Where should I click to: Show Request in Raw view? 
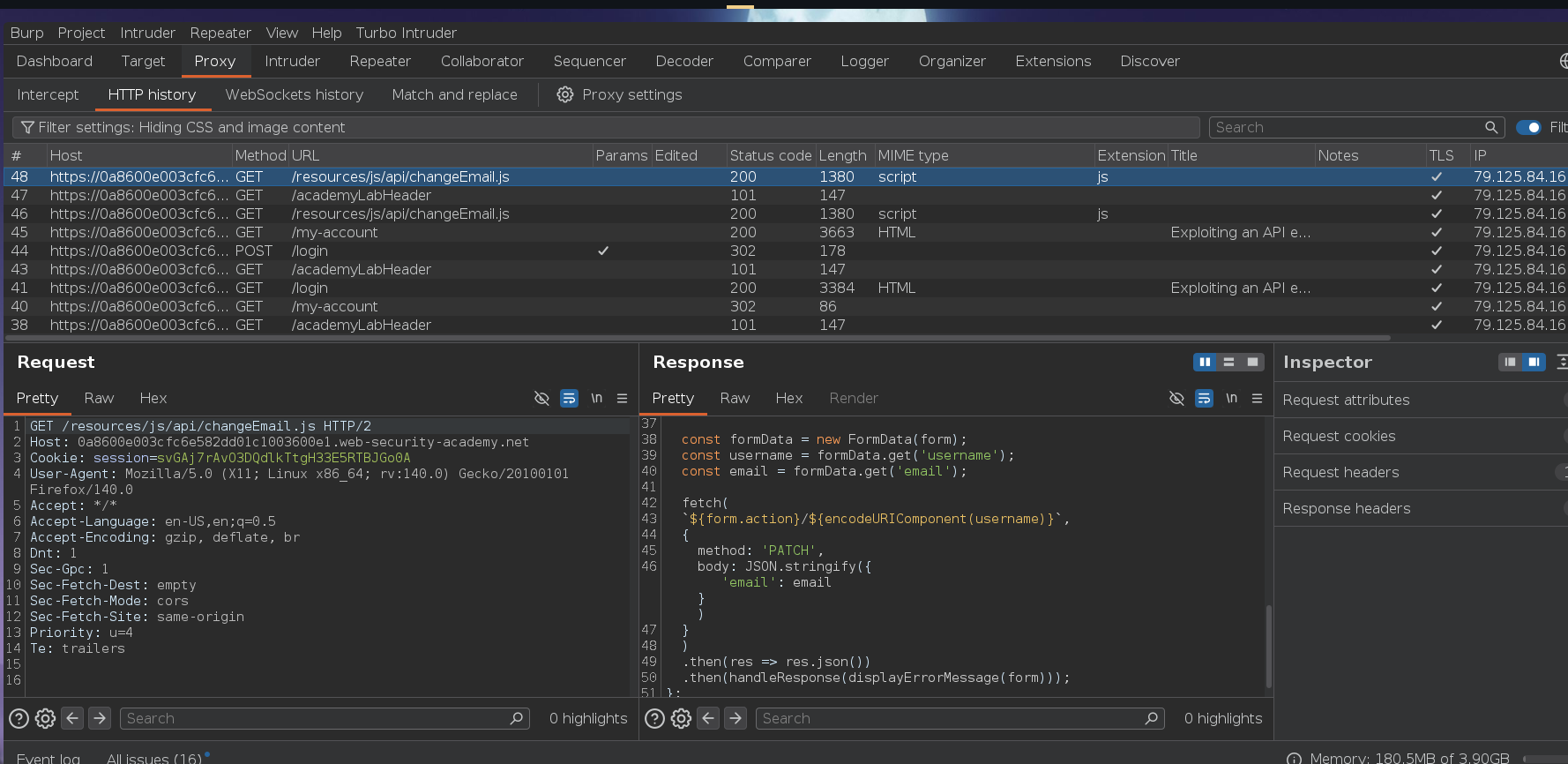99,398
